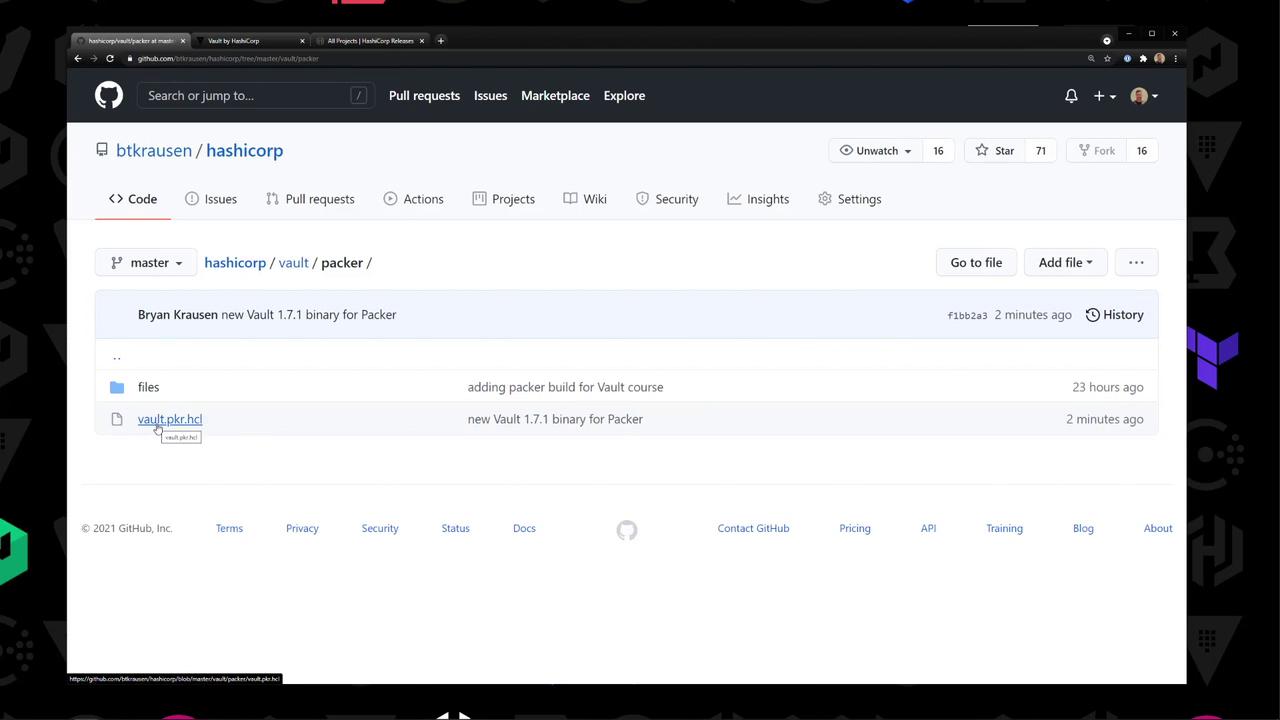Switch to the Vault by HashiCorp browser tab
Image resolution: width=1280 pixels, height=720 pixels.
click(x=250, y=41)
